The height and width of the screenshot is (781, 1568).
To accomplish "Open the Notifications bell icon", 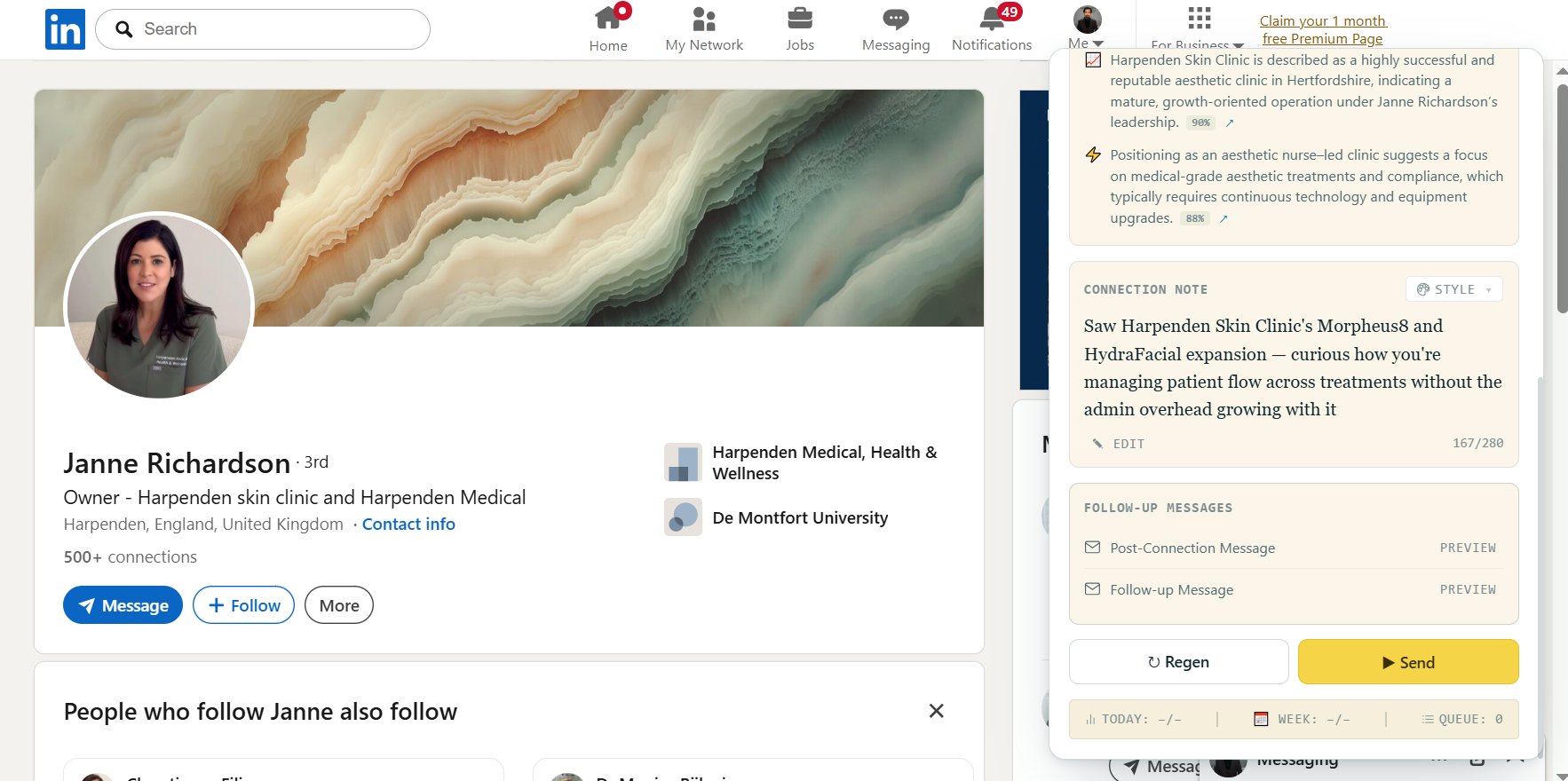I will click(x=992, y=18).
